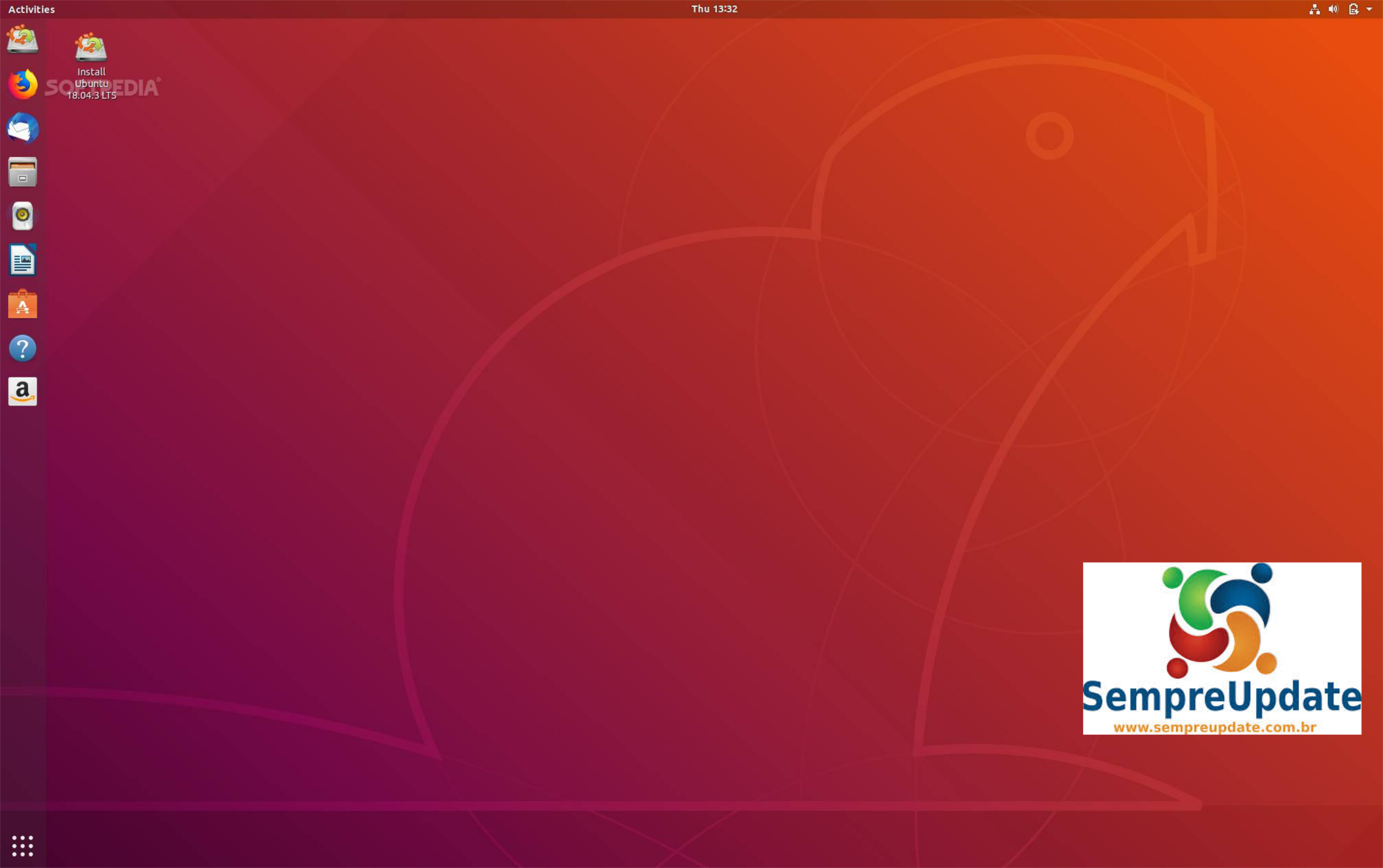The image size is (1383, 868).
Task: Open the Files manager dock icon
Action: click(x=23, y=172)
